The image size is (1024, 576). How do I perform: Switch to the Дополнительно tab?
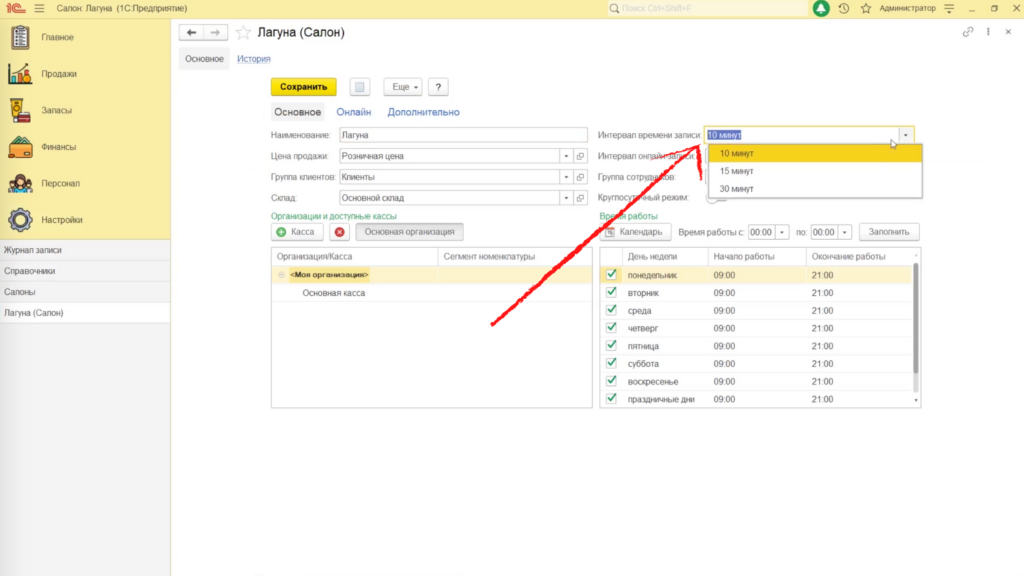coord(423,112)
